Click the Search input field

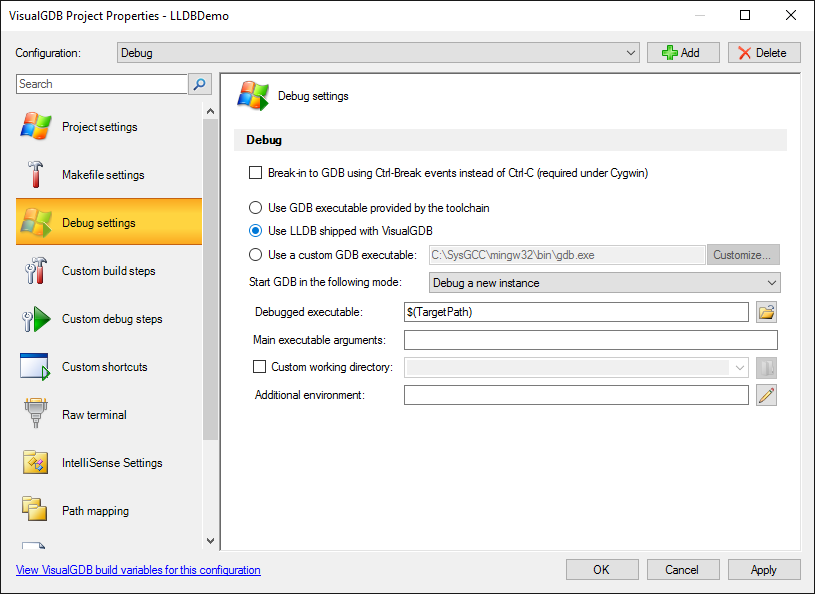pyautogui.click(x=101, y=84)
